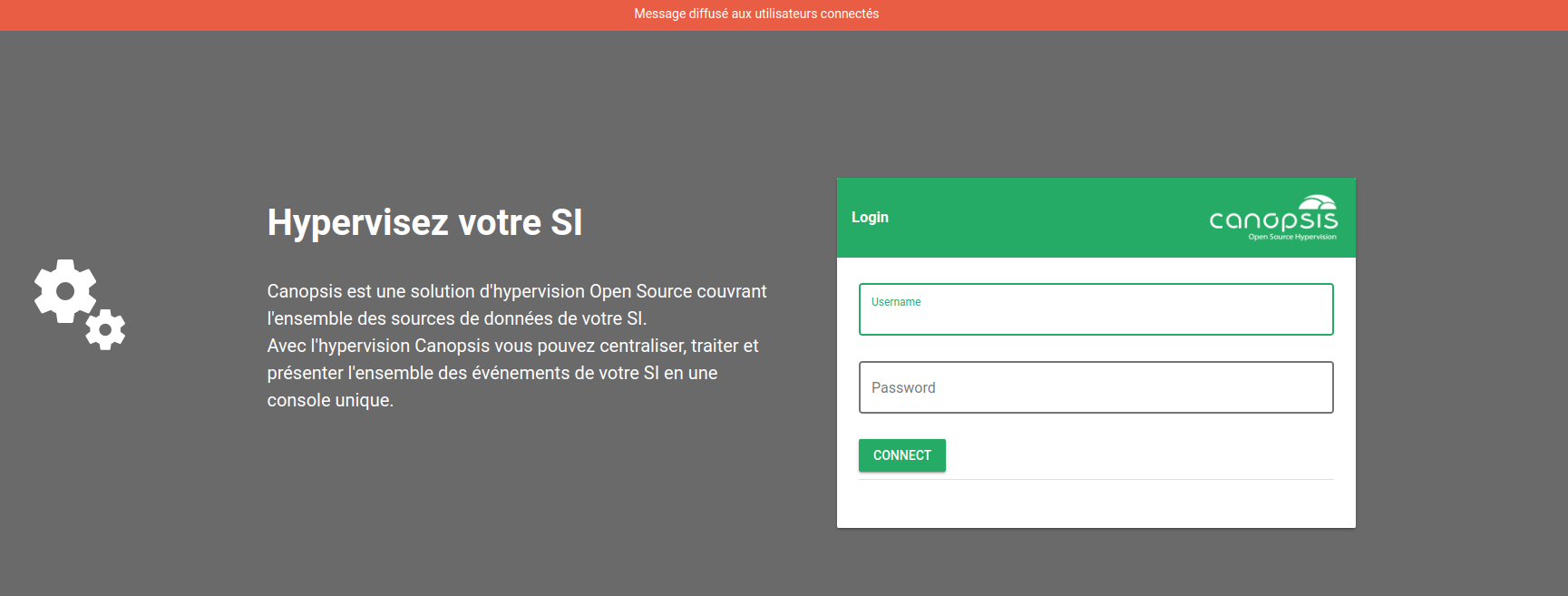The width and height of the screenshot is (1568, 596).
Task: Click the double gears icon
Action: click(80, 305)
